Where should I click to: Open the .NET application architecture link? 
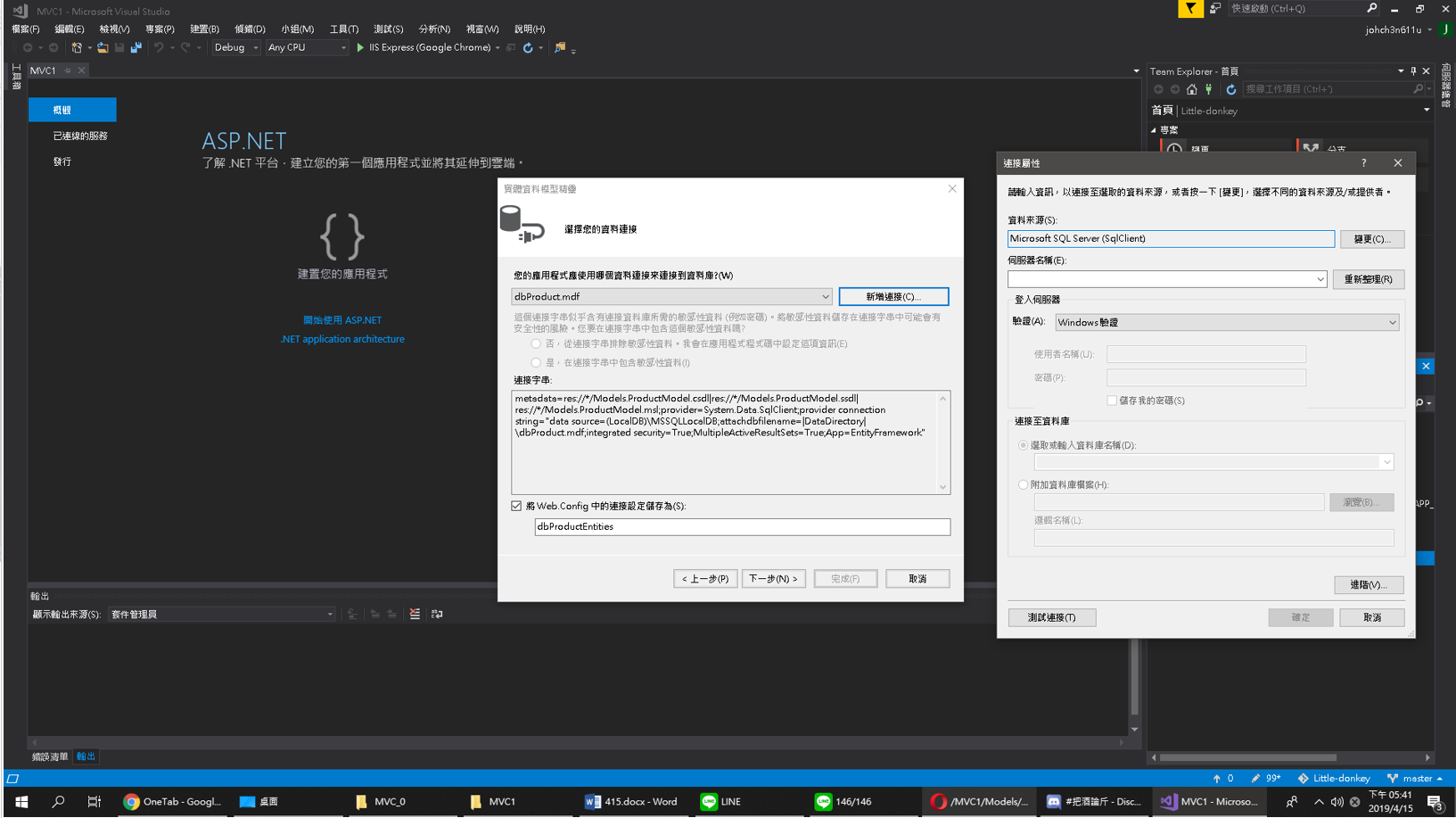tap(342, 339)
